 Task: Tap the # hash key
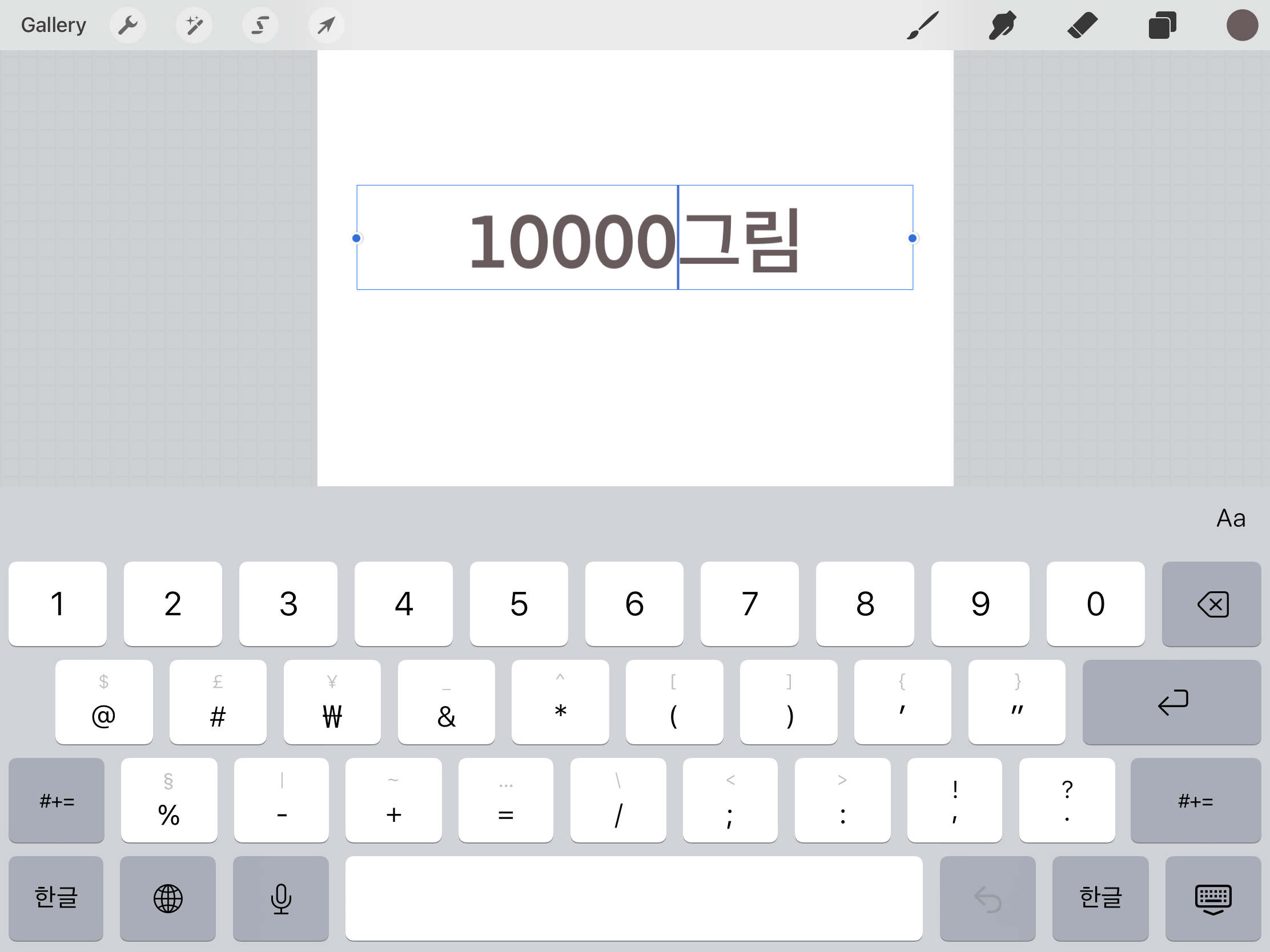[x=218, y=702]
